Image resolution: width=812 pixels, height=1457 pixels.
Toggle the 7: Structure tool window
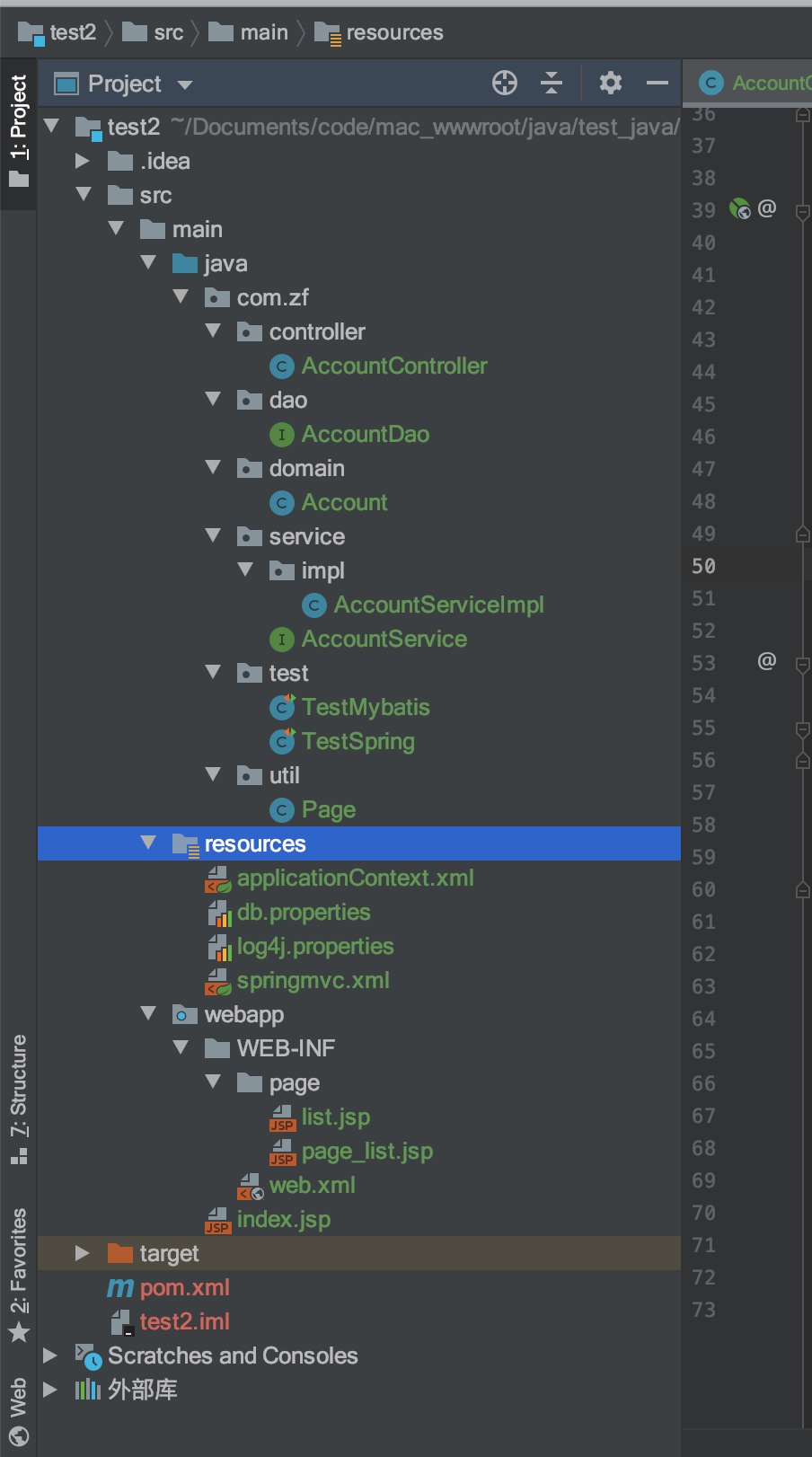tap(18, 1098)
